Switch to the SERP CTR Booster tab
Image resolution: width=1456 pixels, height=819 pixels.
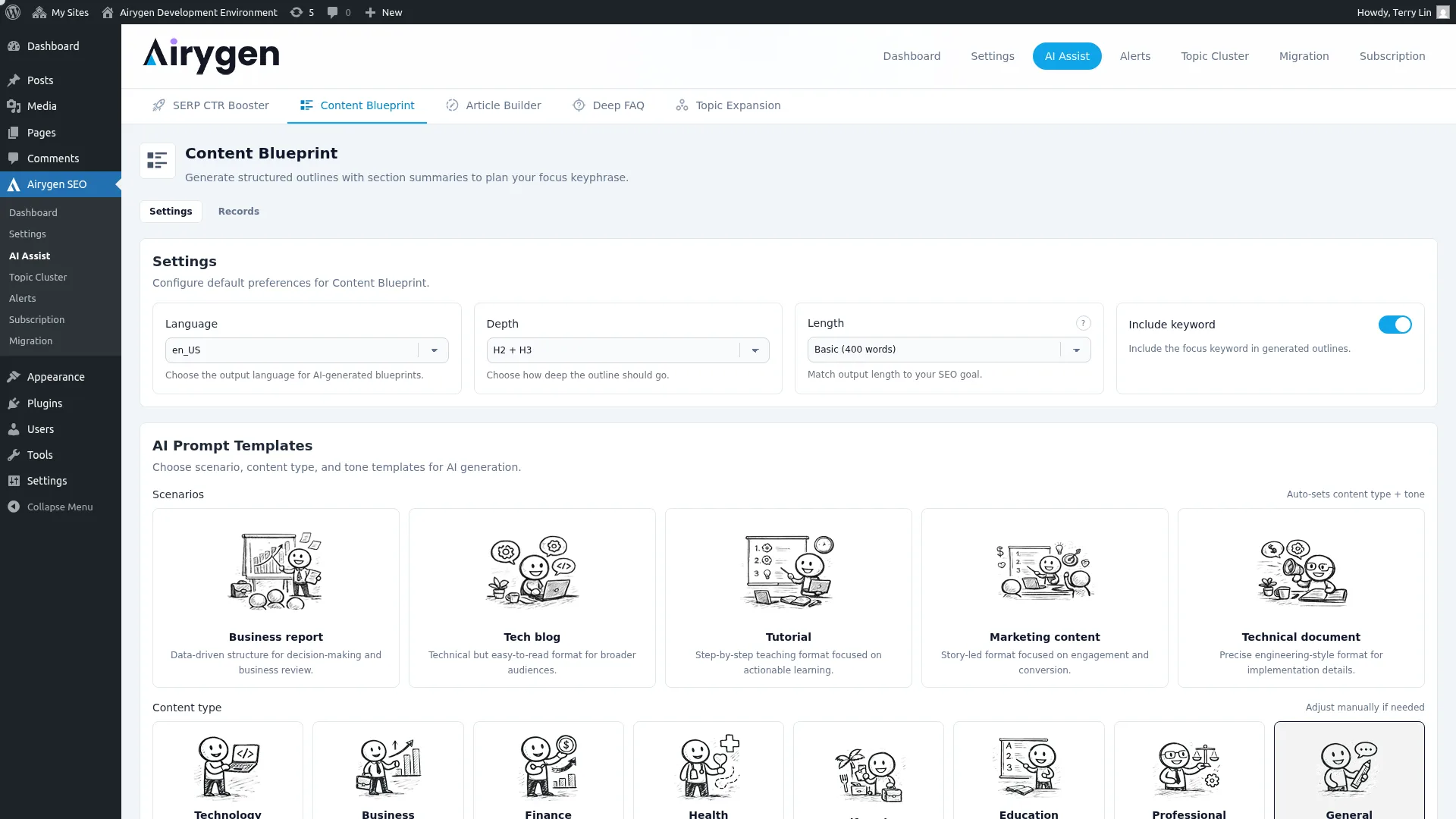tap(210, 105)
